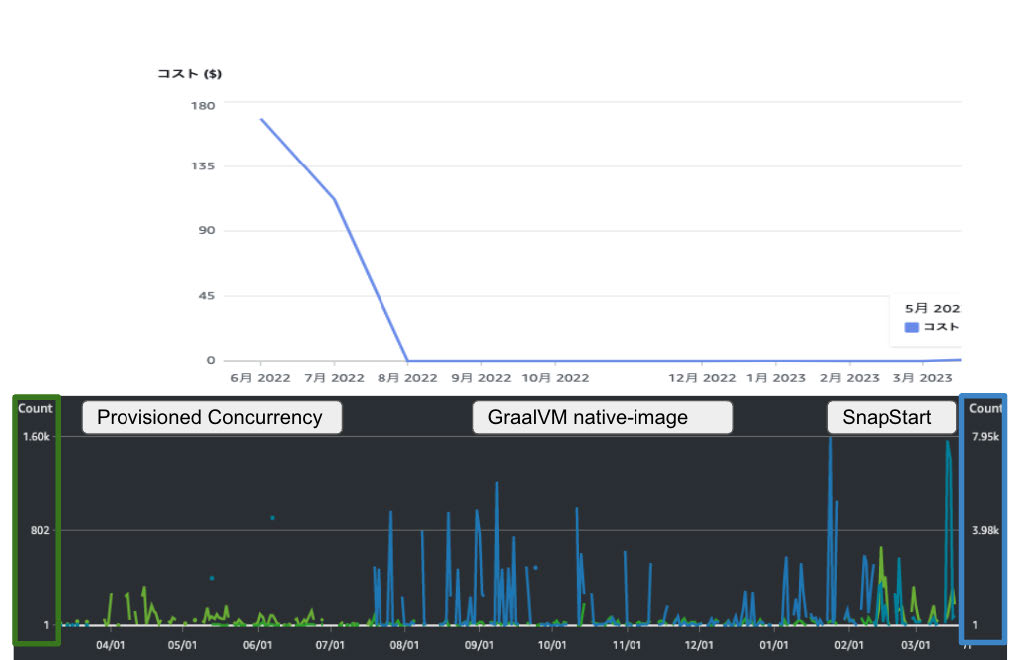Click the 3月 2023 x-axis label
This screenshot has width=1015, height=660.
click(922, 378)
